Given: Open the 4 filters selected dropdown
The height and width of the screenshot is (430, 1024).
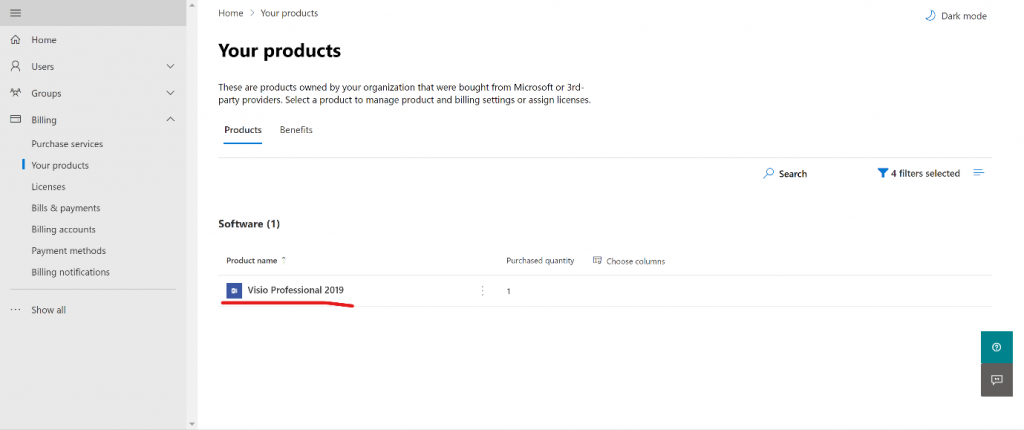Looking at the screenshot, I should point(919,173).
